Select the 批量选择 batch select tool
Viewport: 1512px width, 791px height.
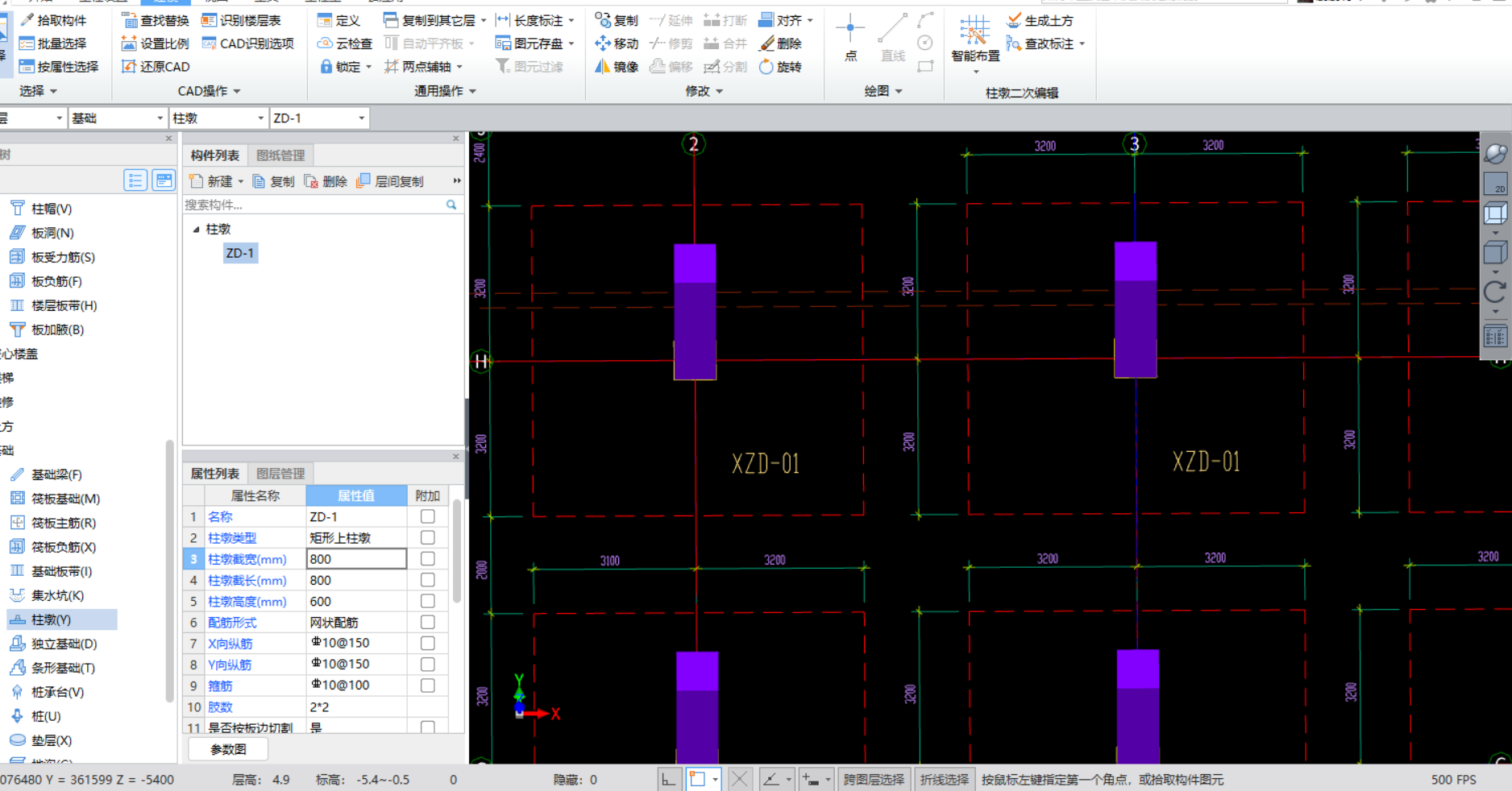52,43
